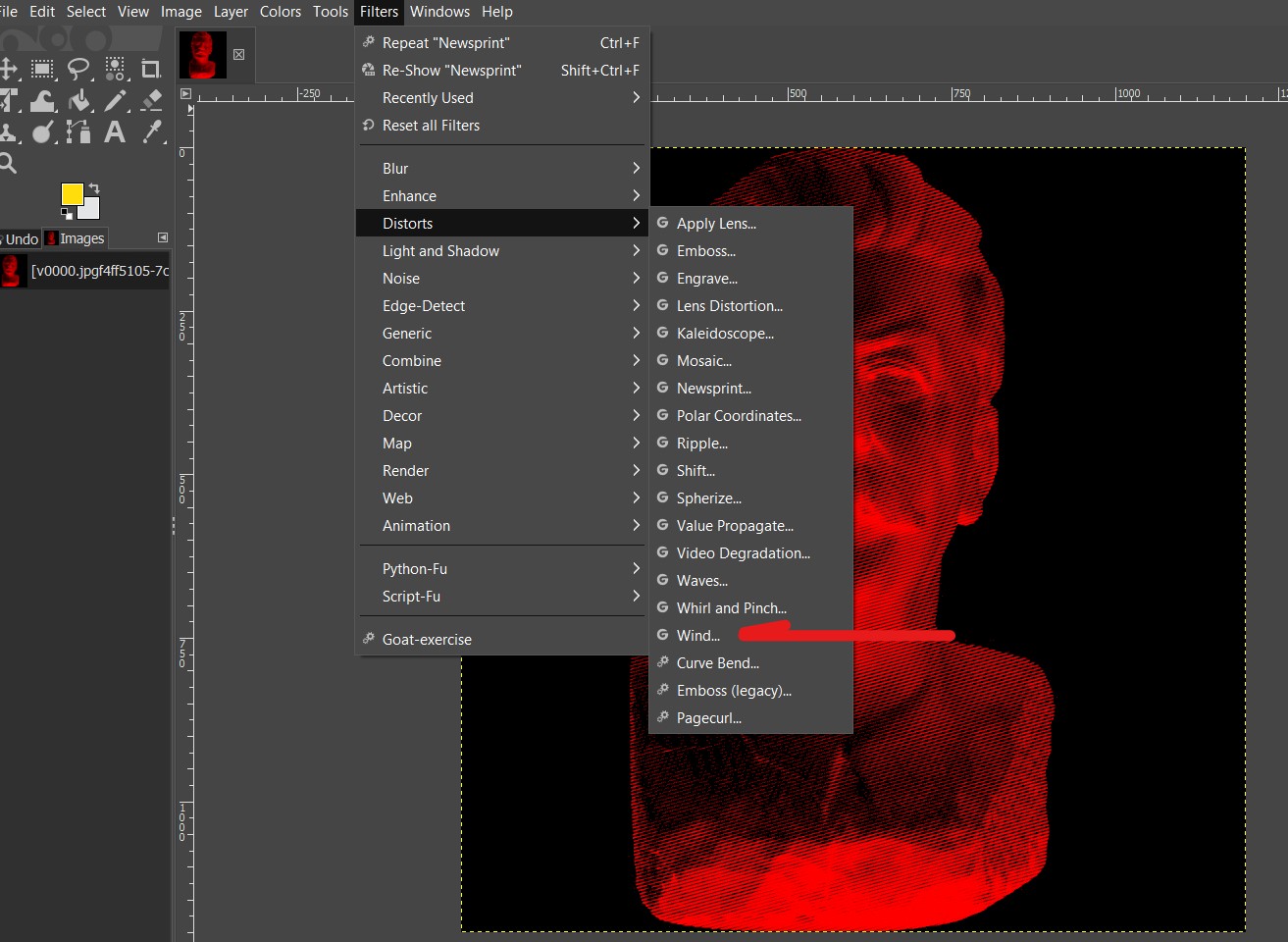Pick the Color Picker eyedropper tool

tap(152, 132)
